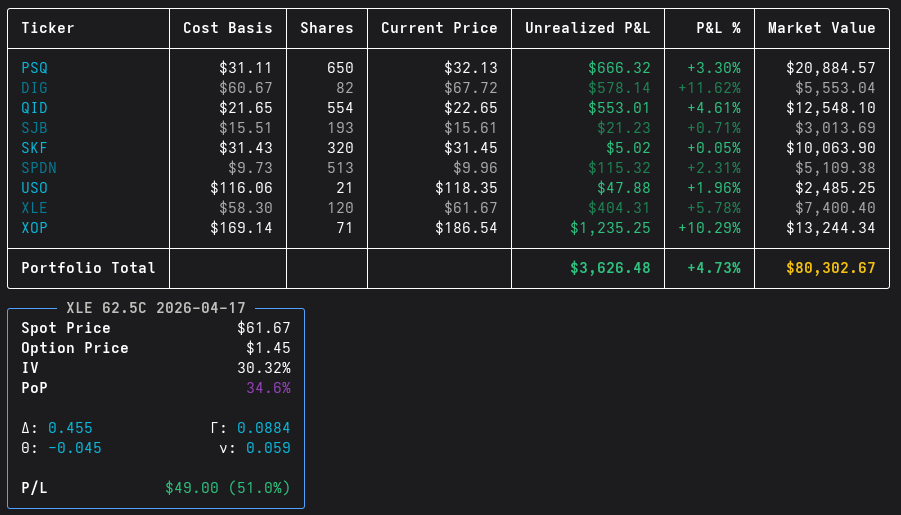Click the XLE 62.5C 2026-04-17 option title

coord(156,308)
